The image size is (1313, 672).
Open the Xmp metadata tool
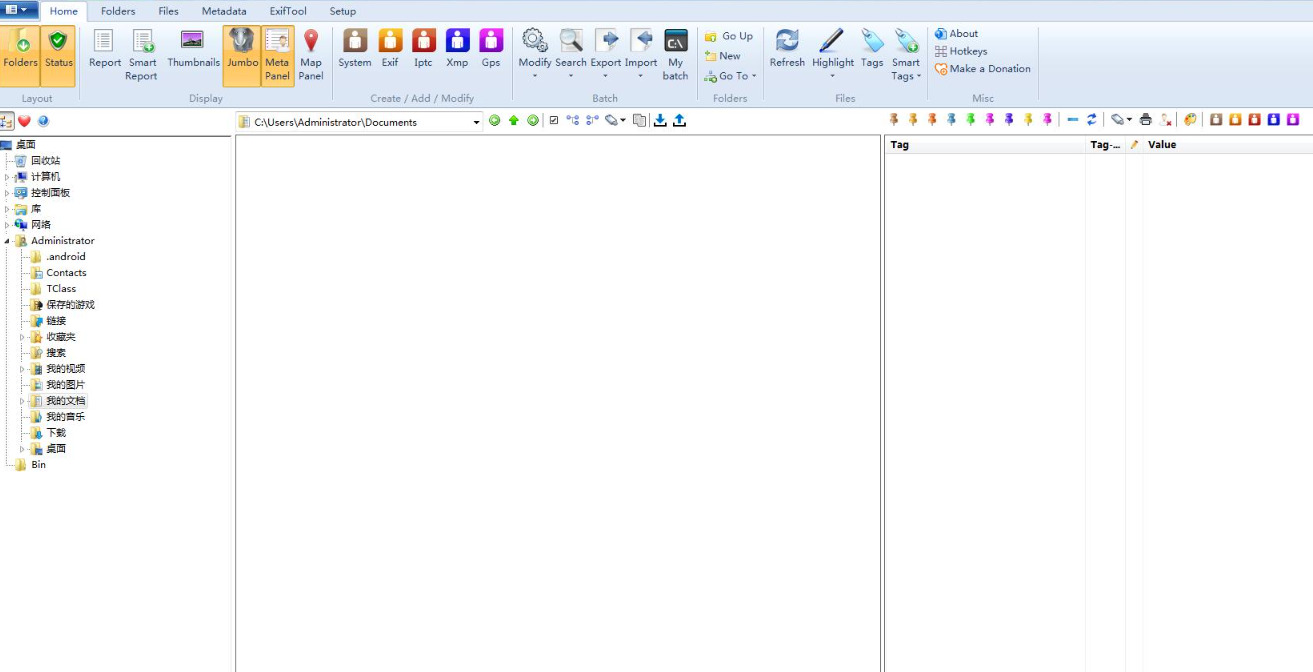(x=457, y=49)
